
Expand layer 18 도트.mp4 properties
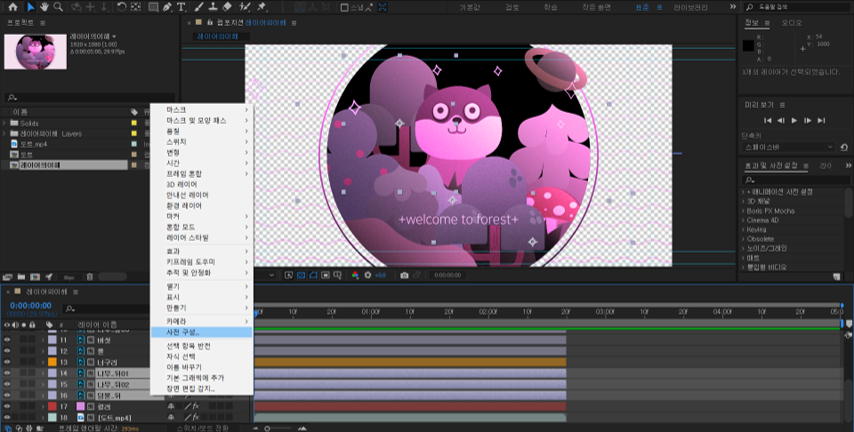coord(42,417)
